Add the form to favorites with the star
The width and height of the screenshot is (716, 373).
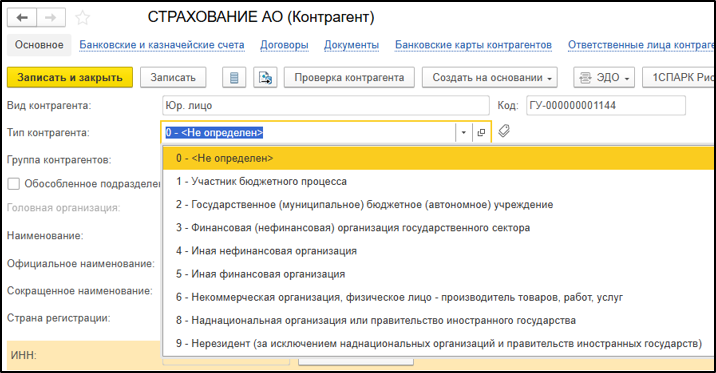point(82,18)
